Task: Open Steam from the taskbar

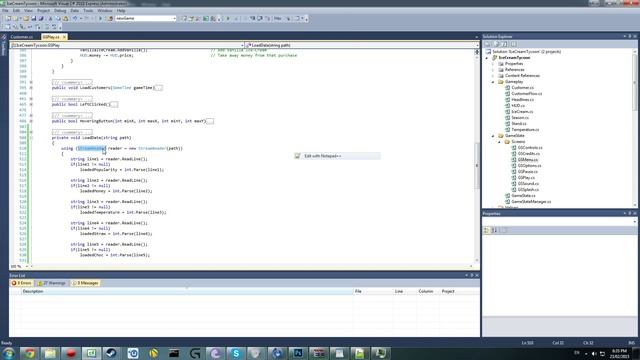Action: pos(111,353)
